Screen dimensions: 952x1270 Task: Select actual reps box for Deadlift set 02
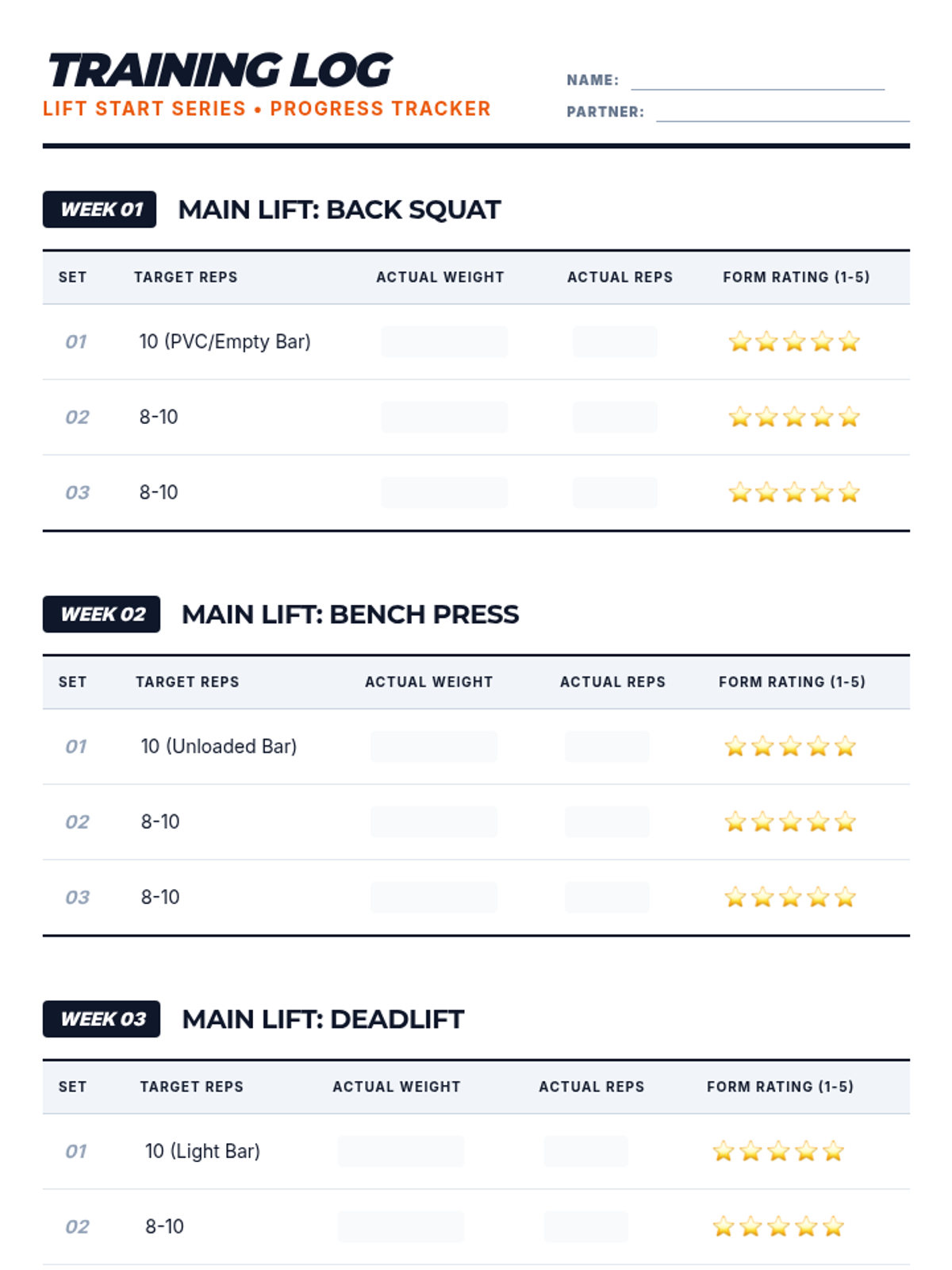pyautogui.click(x=586, y=1227)
